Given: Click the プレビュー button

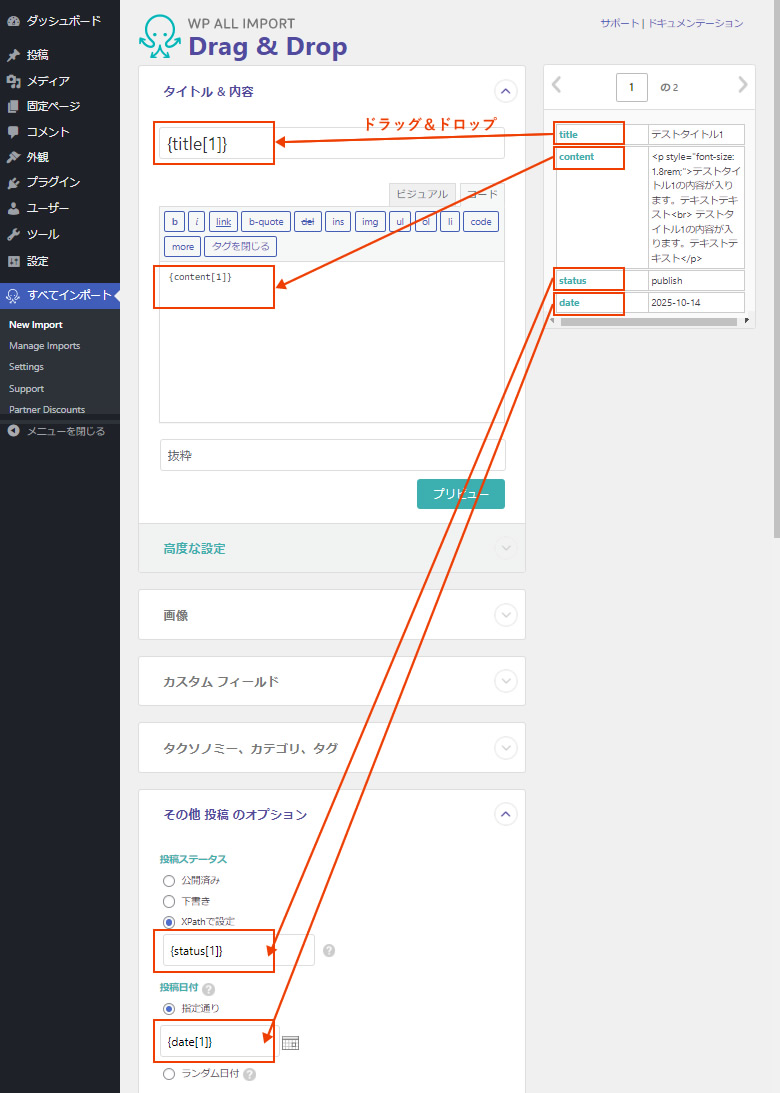Looking at the screenshot, I should (460, 494).
